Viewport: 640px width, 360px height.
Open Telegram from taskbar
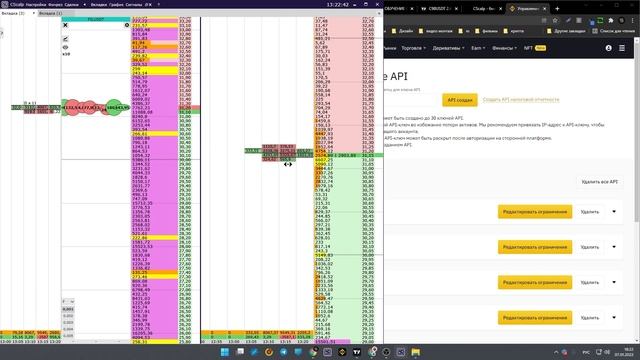coord(284,352)
